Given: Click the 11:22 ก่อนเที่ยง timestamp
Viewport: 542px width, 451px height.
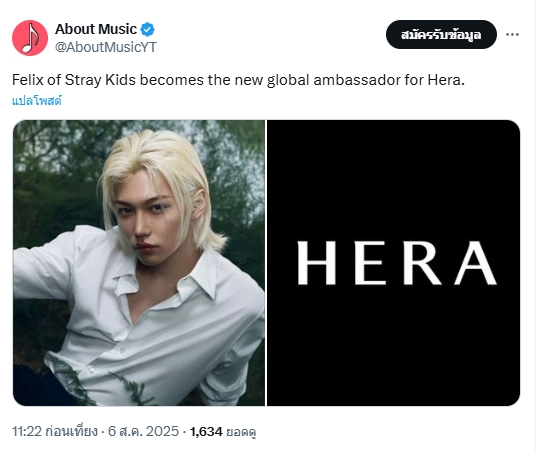Looking at the screenshot, I should pos(55,431).
